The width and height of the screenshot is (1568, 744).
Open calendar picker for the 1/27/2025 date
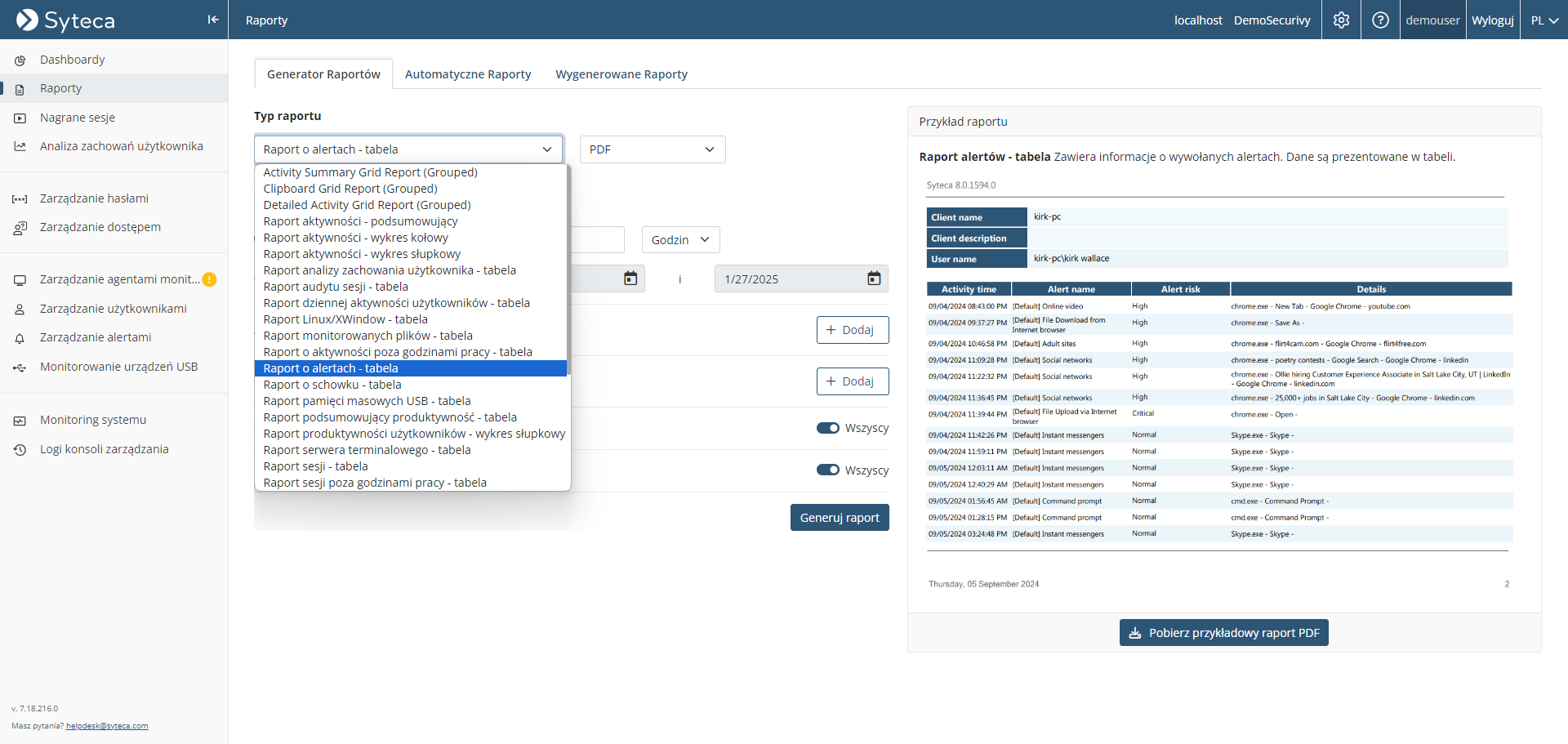coord(874,278)
